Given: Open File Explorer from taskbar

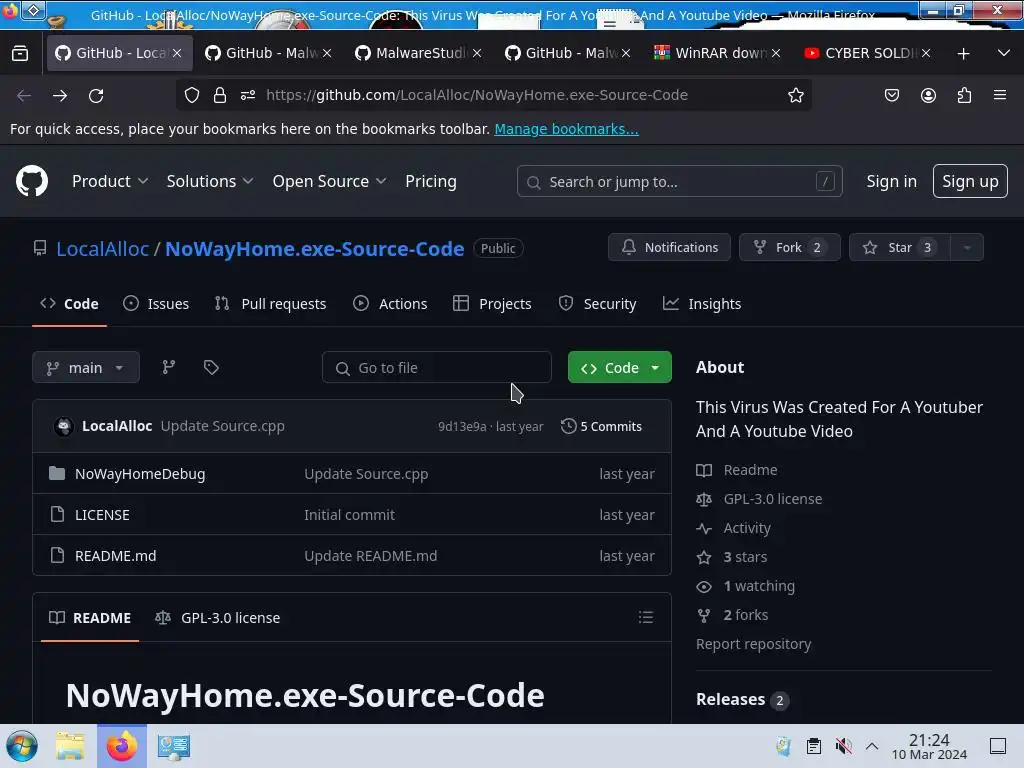Looking at the screenshot, I should click(x=70, y=746).
